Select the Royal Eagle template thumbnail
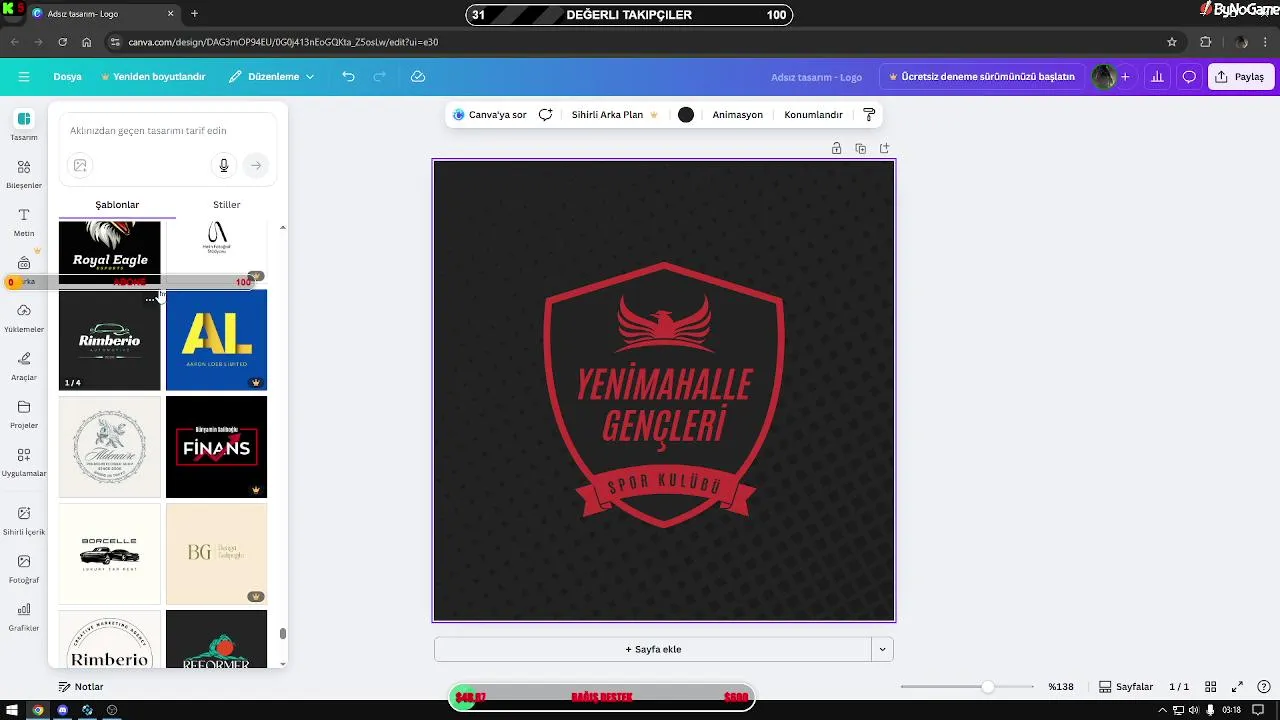 (x=109, y=250)
